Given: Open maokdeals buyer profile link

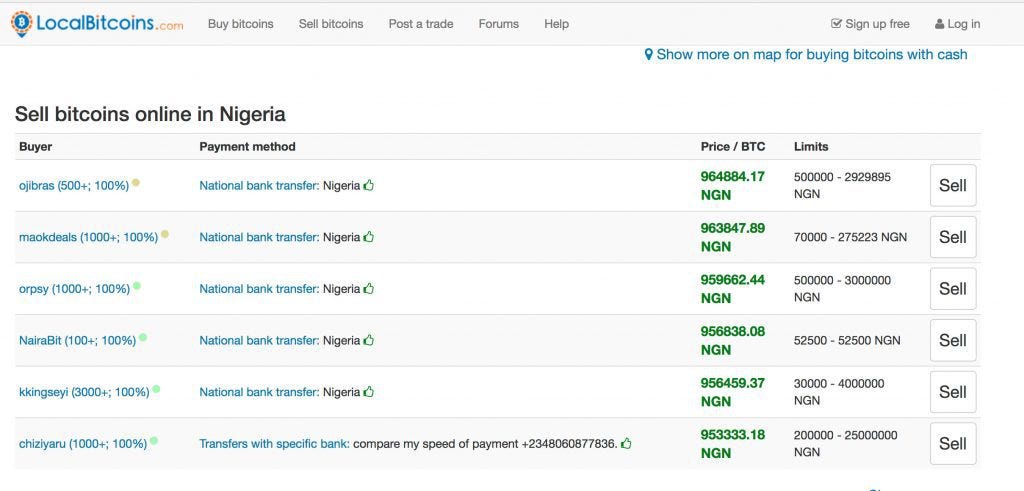Looking at the screenshot, I should click(88, 238).
